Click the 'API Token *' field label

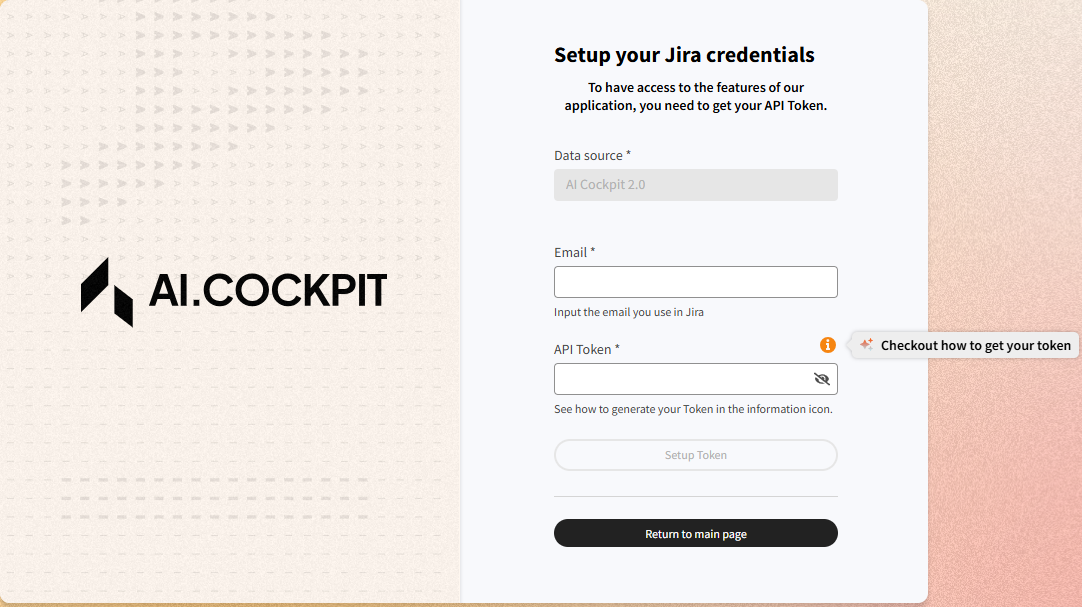coord(586,349)
